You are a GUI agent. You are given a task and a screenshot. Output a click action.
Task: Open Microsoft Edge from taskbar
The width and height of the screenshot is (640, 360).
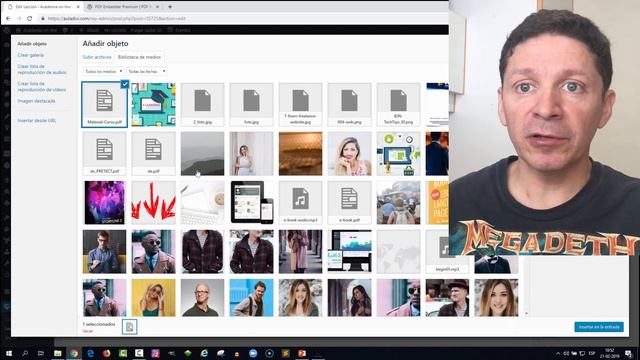(x=90, y=353)
